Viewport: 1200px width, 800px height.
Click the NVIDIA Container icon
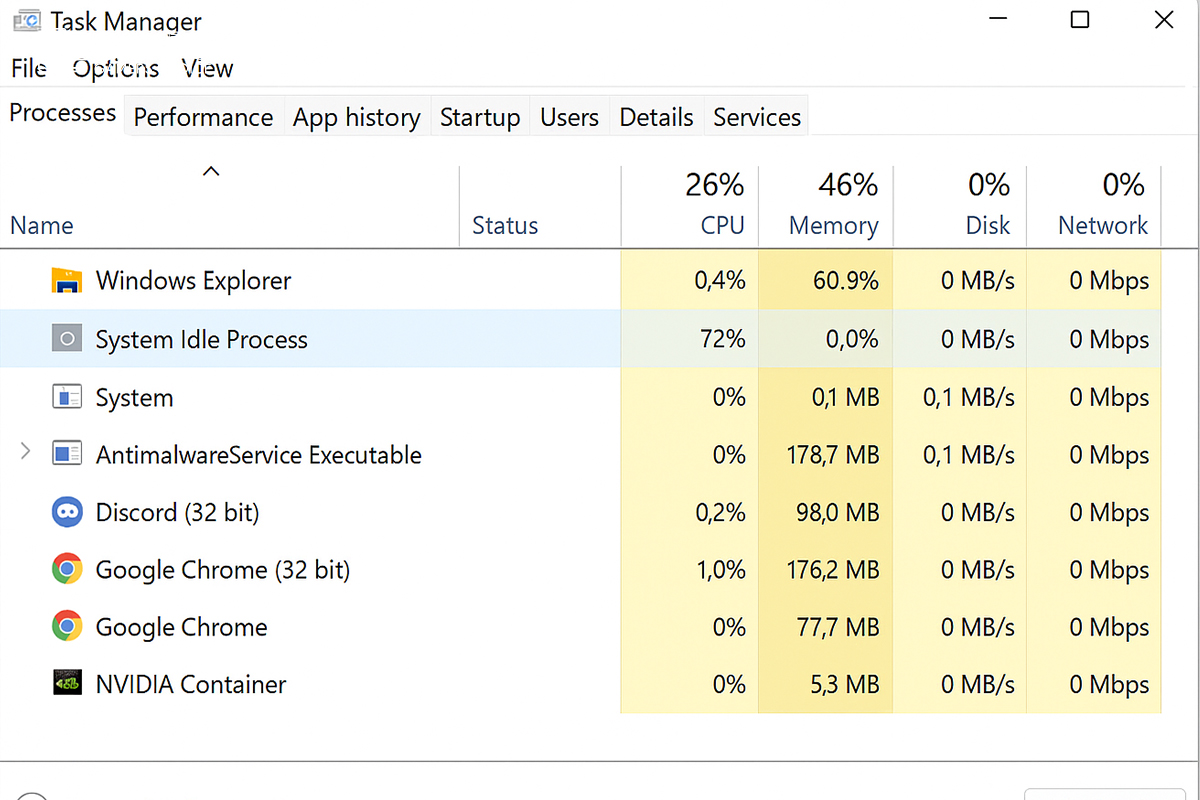tap(66, 684)
